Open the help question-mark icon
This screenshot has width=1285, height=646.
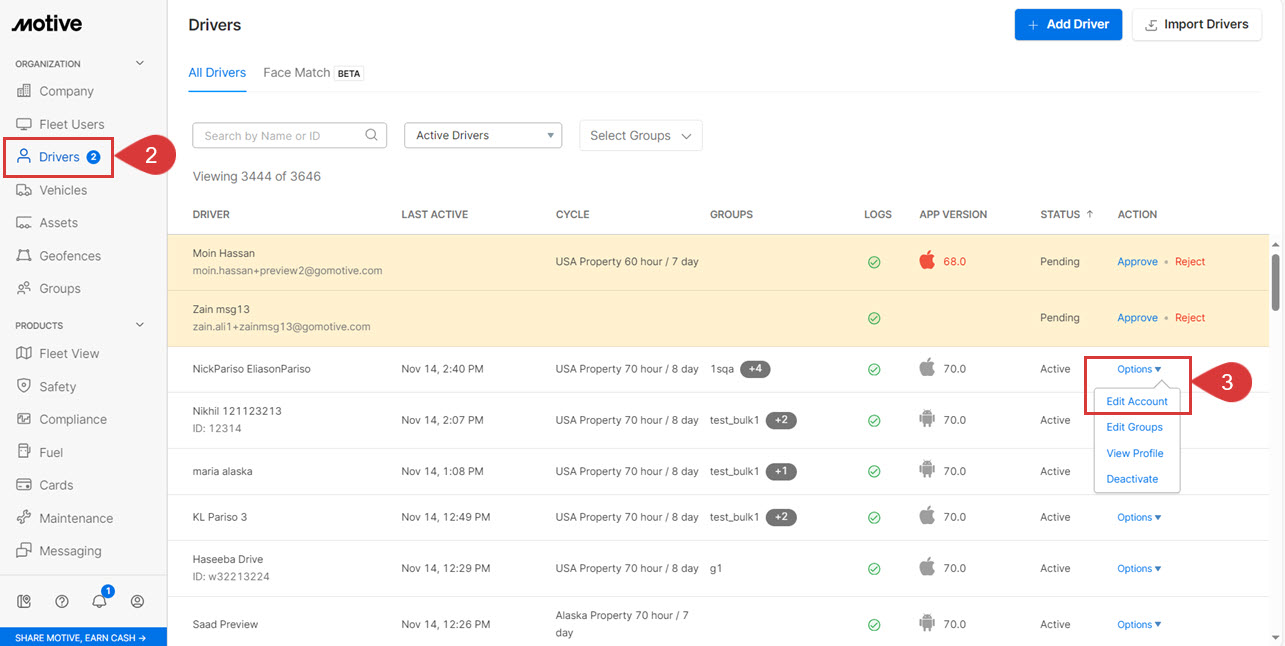(62, 601)
